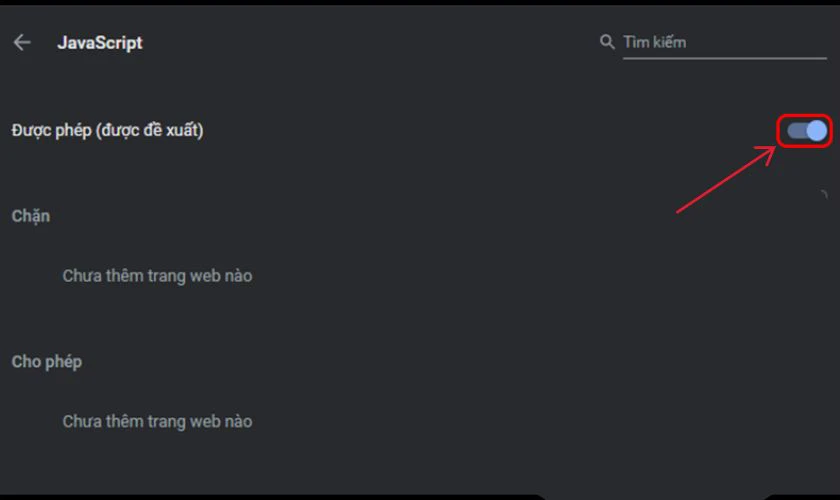Select the Cho phép section heading
The height and width of the screenshot is (500, 840).
coord(47,362)
